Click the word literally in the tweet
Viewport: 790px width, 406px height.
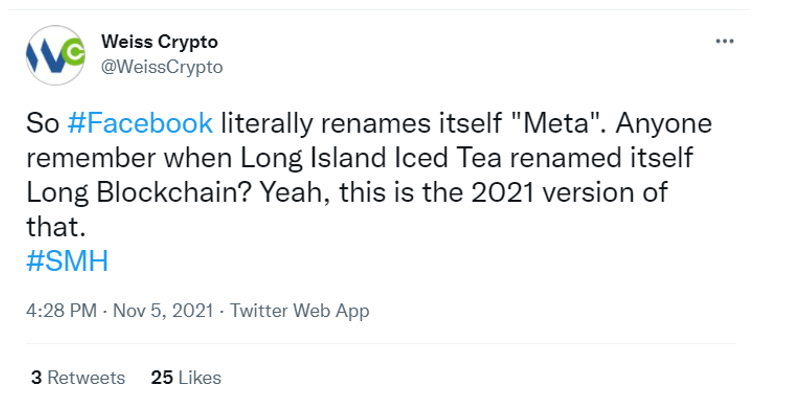[x=267, y=124]
